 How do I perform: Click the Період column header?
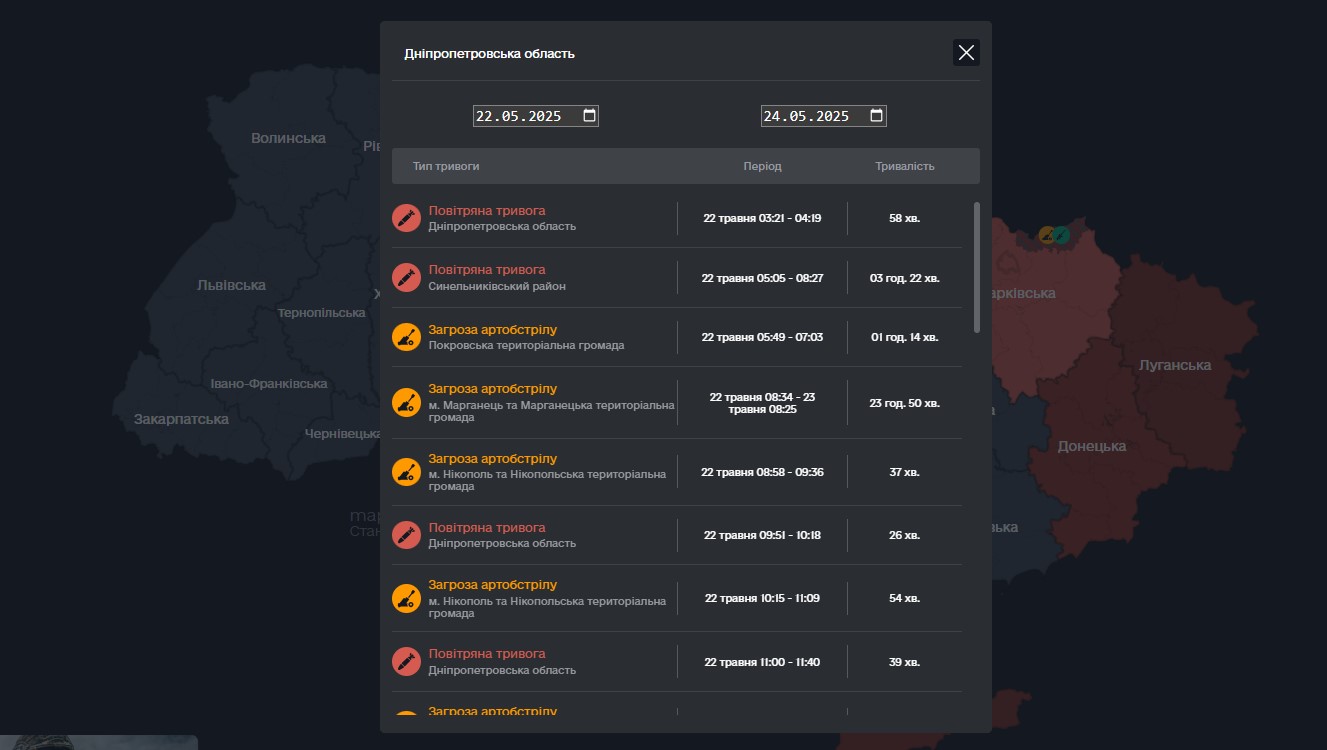pos(762,166)
